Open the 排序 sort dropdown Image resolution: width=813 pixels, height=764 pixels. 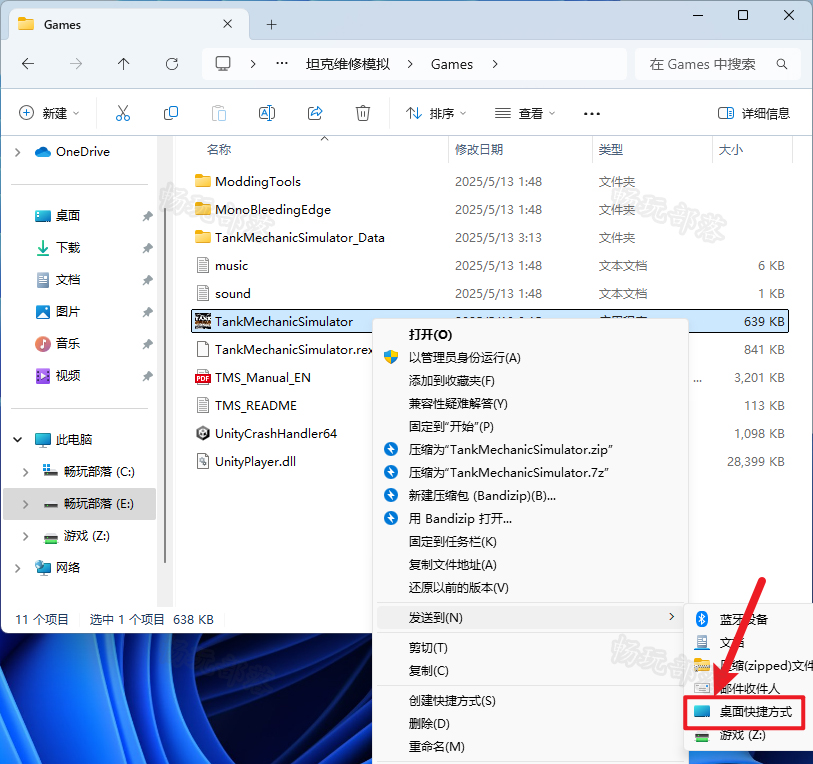(x=436, y=113)
